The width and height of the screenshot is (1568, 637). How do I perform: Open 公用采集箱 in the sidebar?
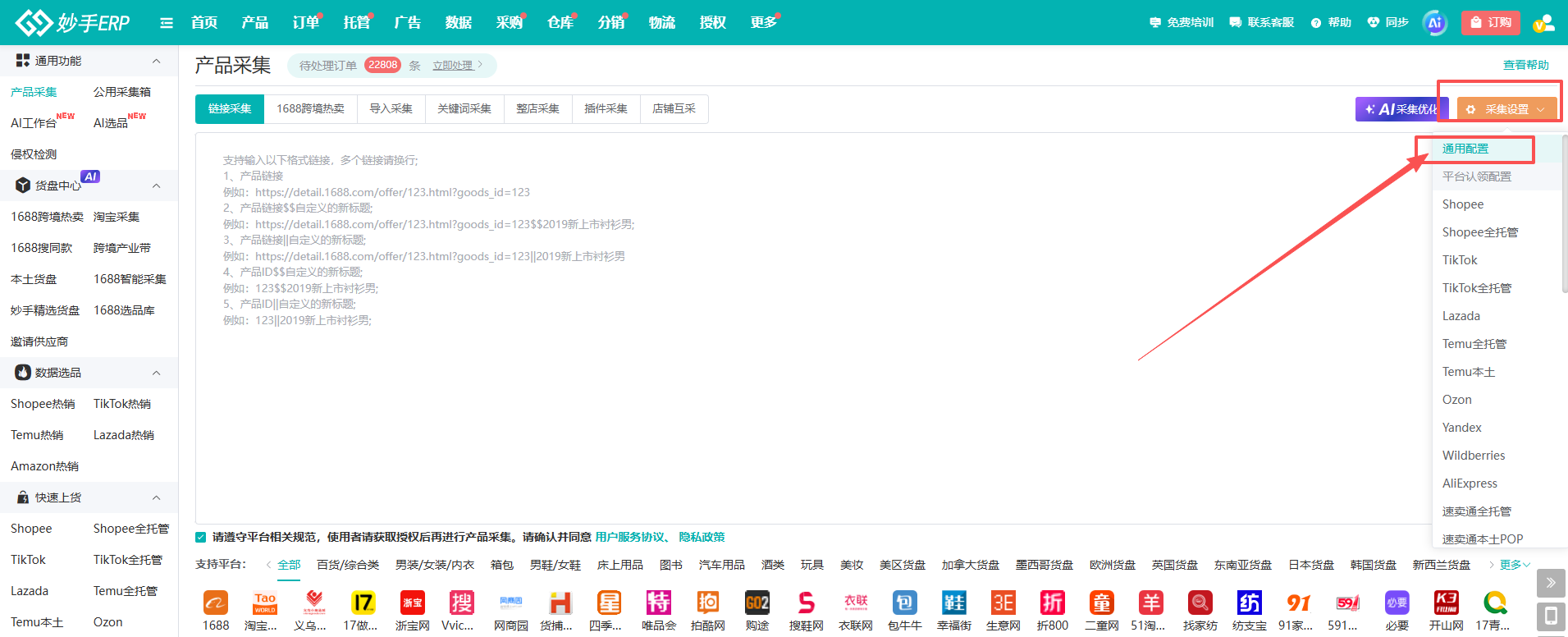[122, 92]
